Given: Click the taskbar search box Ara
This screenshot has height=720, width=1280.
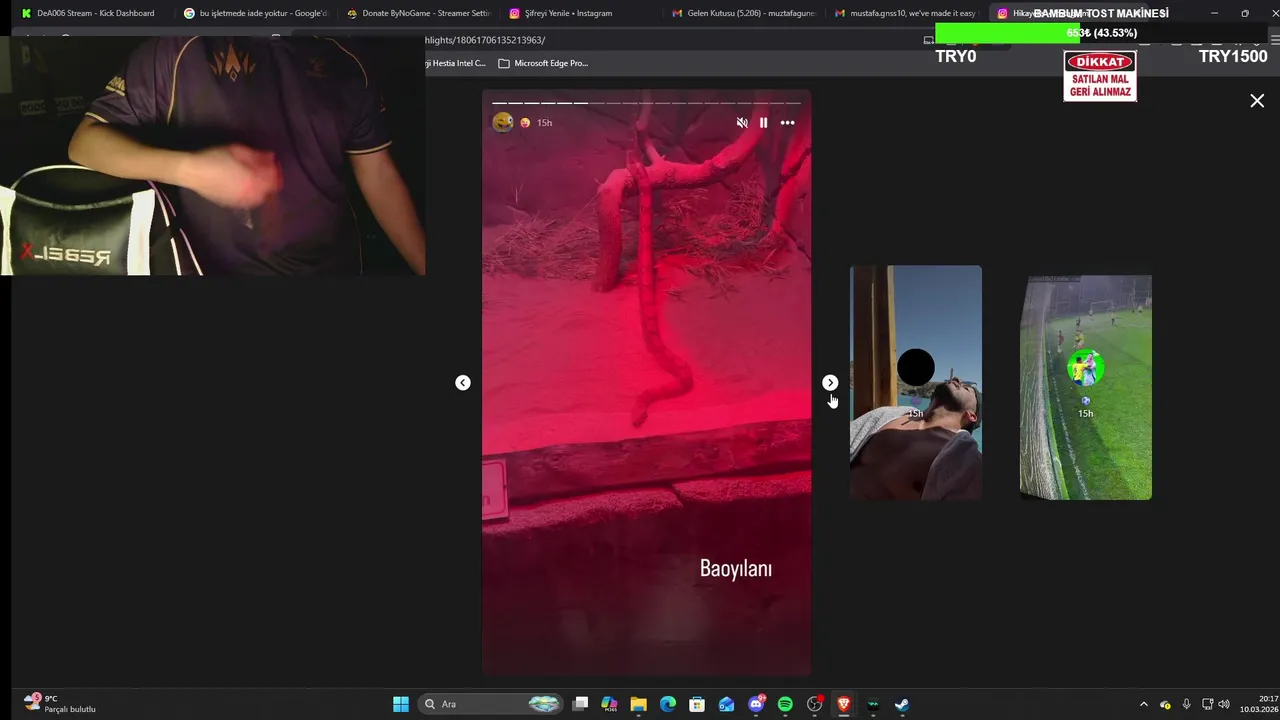Looking at the screenshot, I should (x=491, y=704).
